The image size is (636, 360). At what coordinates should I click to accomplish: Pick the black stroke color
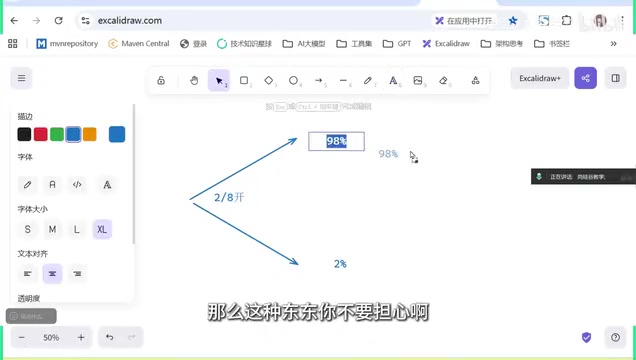[24, 134]
